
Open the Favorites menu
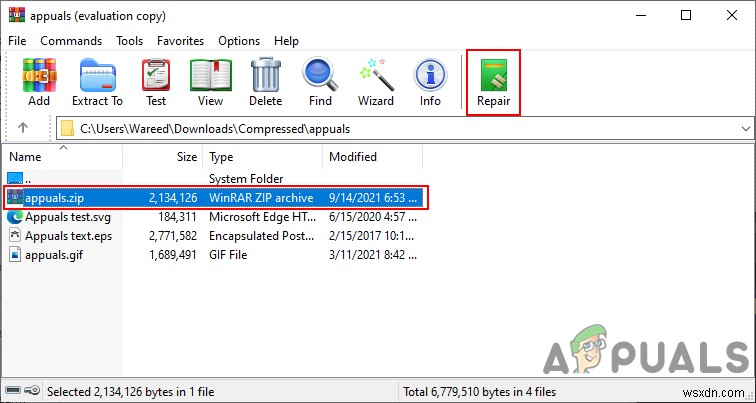(180, 41)
